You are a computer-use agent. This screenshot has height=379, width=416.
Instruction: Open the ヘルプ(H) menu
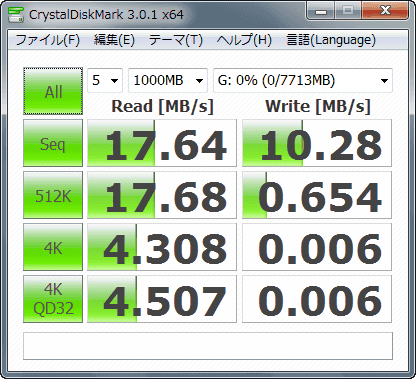(x=244, y=40)
